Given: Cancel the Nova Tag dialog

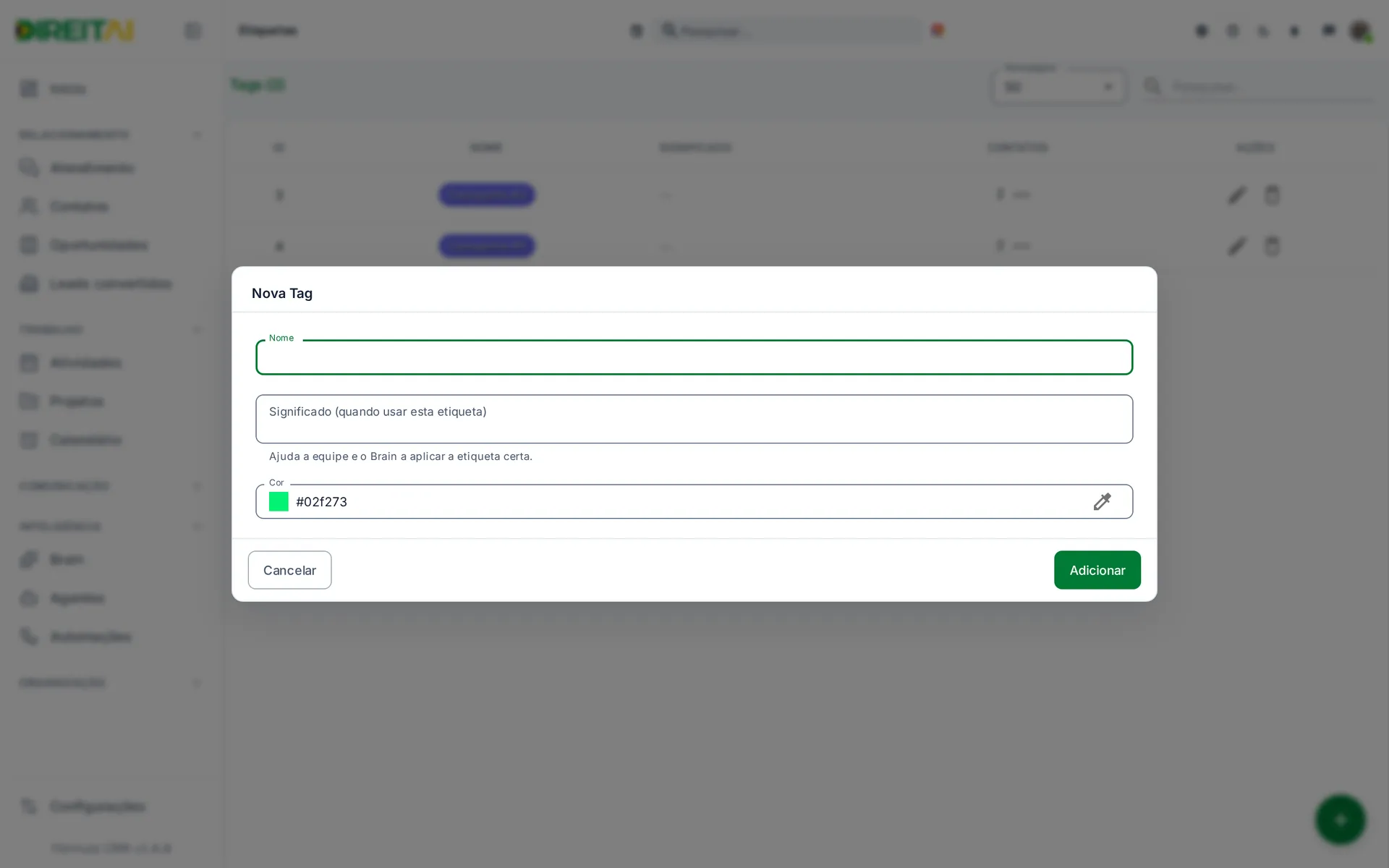Looking at the screenshot, I should pos(289,570).
